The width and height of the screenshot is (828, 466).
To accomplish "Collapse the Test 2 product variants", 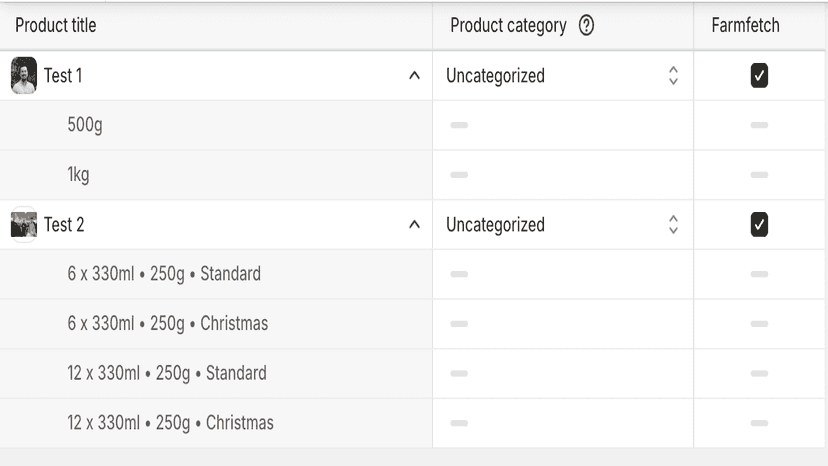I will [x=415, y=225].
